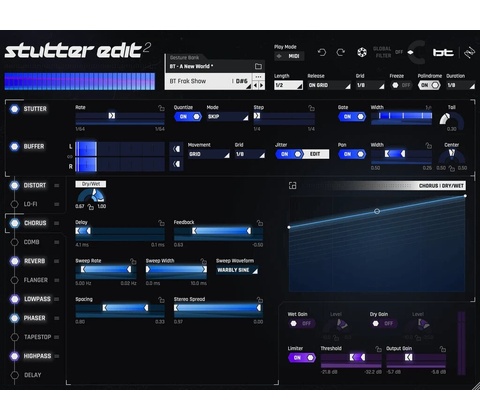Click the Stereo Spread slider
Viewport: 480px width, 420px height.
(x=218, y=308)
